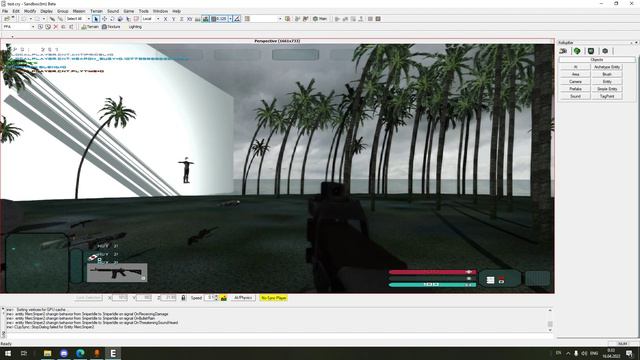Toggle AI/Physics button
This screenshot has width=640, height=360.
pos(243,298)
